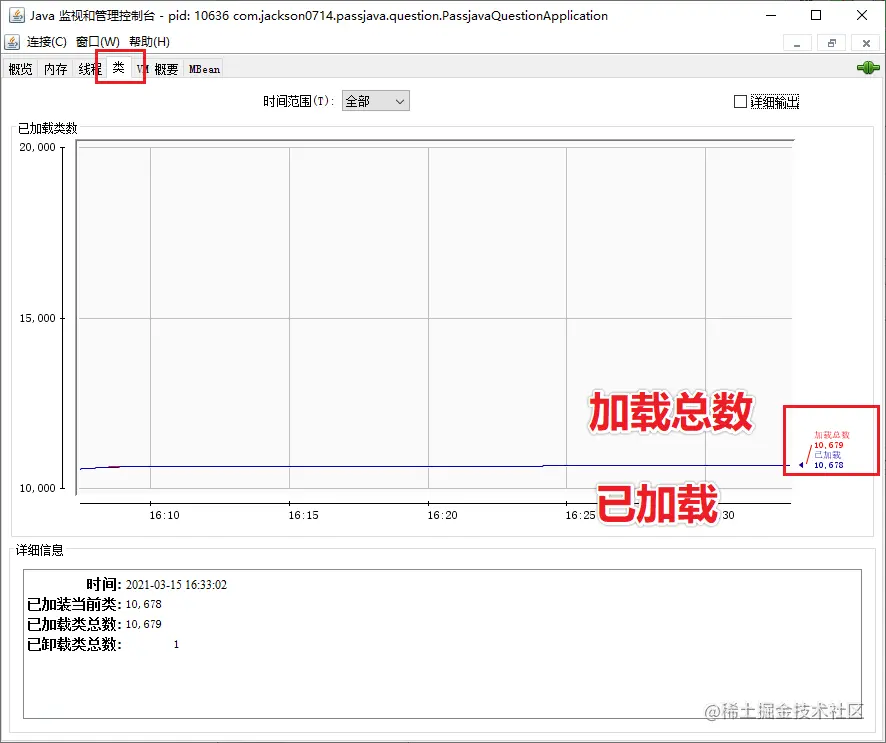Select the 已加载类总数 value 10,679
886x743 pixels.
(142, 623)
